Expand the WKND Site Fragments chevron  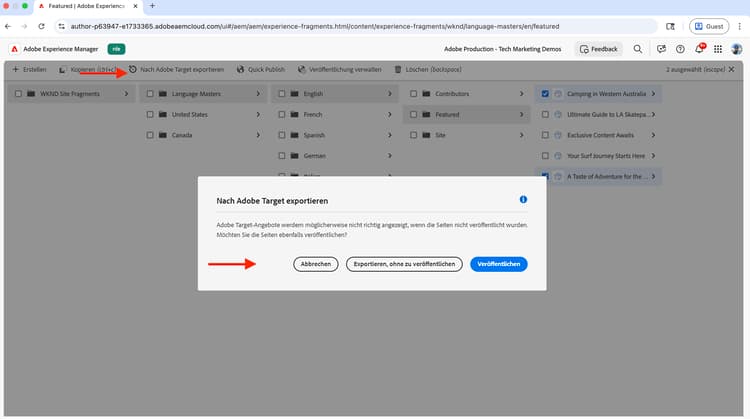pyautogui.click(x=126, y=94)
